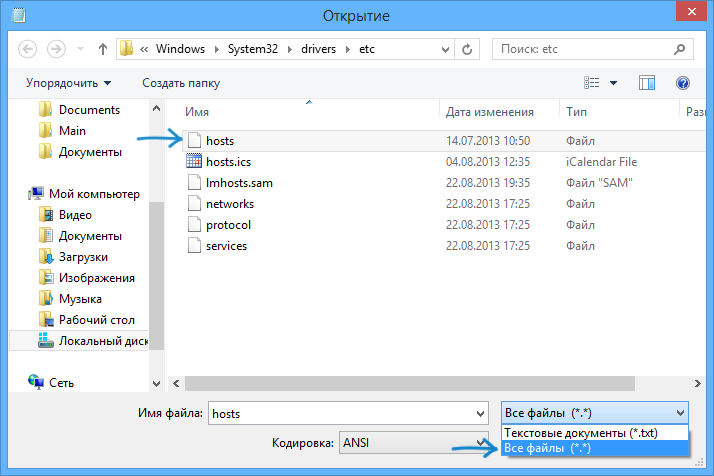The height and width of the screenshot is (476, 714).
Task: Click the services file icon
Action: (194, 245)
